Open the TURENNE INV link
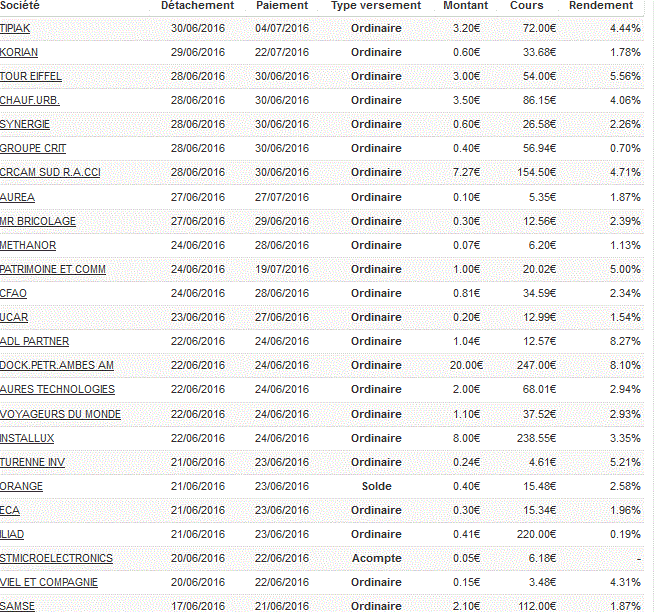Viewport: 663px width, 612px height. 32,463
